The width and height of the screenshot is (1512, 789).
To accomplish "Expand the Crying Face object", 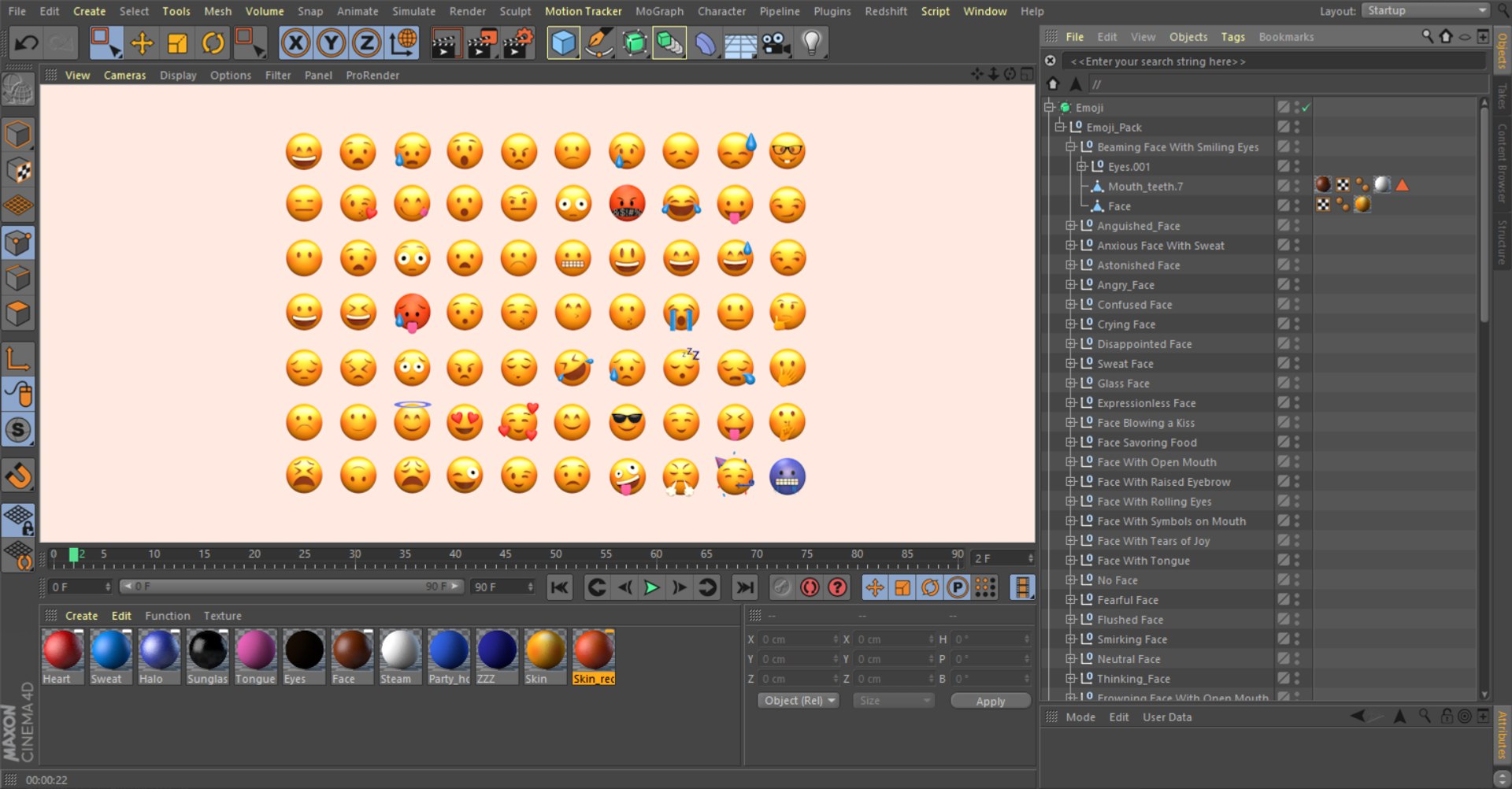I will [1071, 324].
